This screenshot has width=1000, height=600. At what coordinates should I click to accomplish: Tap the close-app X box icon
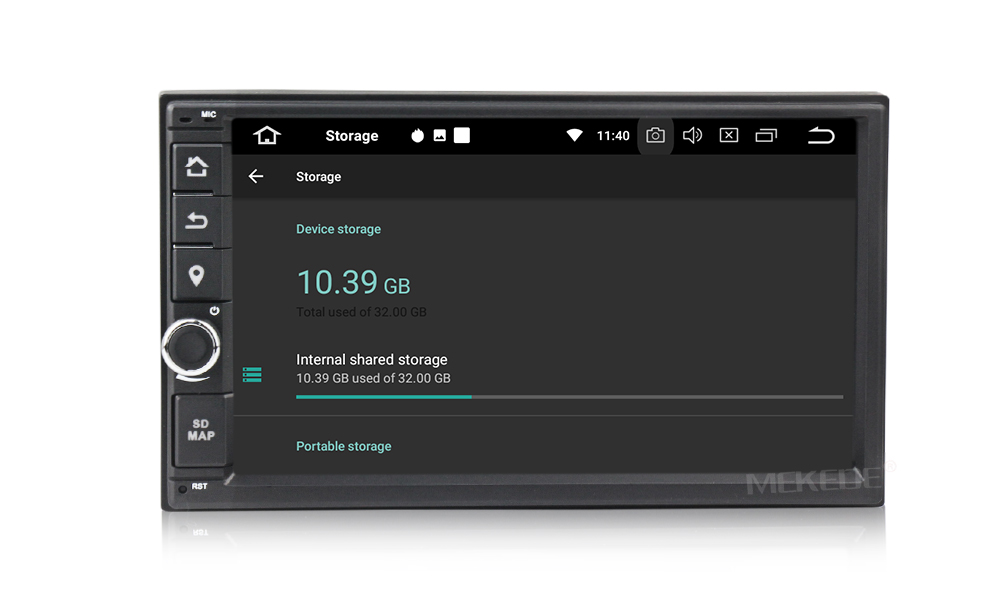point(729,135)
